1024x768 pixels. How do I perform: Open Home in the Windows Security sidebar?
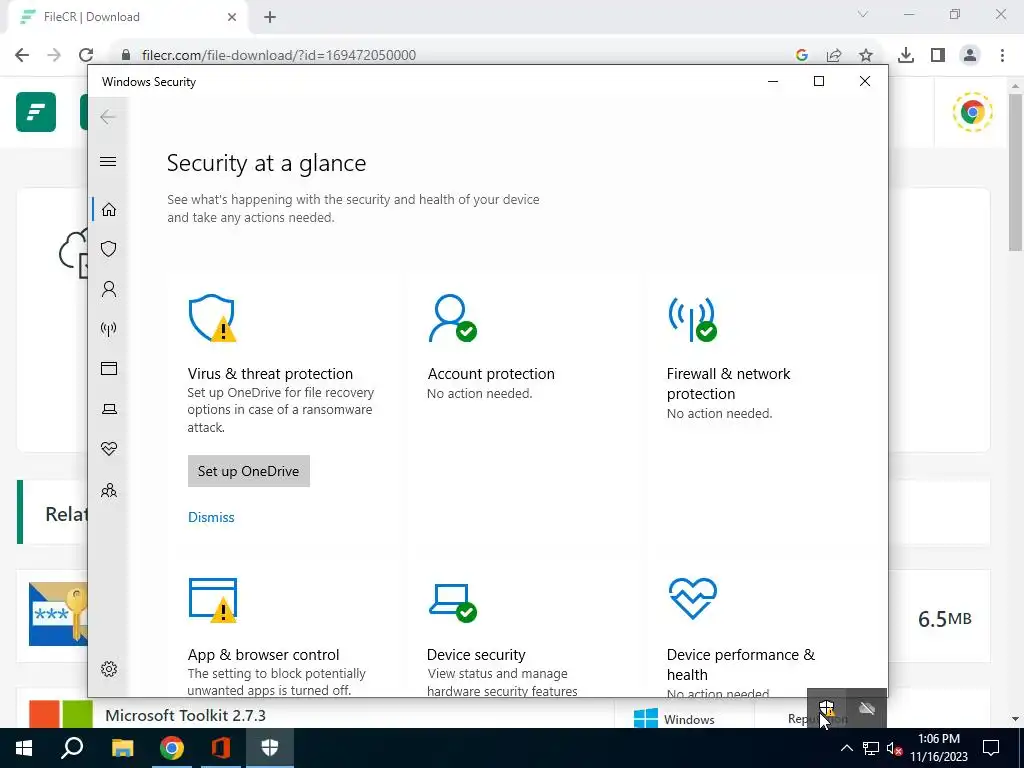point(109,210)
